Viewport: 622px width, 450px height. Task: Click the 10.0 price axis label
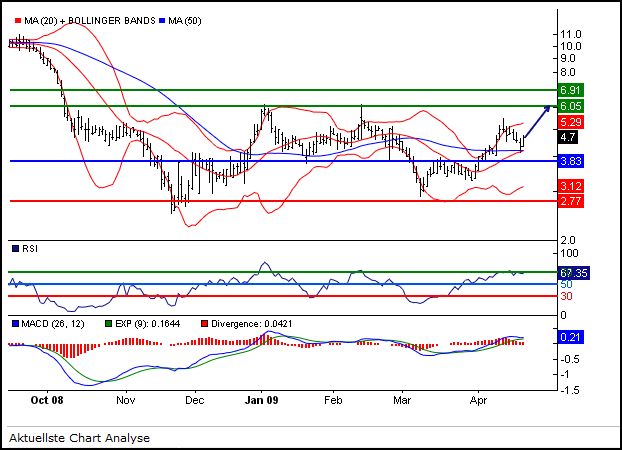[x=570, y=46]
